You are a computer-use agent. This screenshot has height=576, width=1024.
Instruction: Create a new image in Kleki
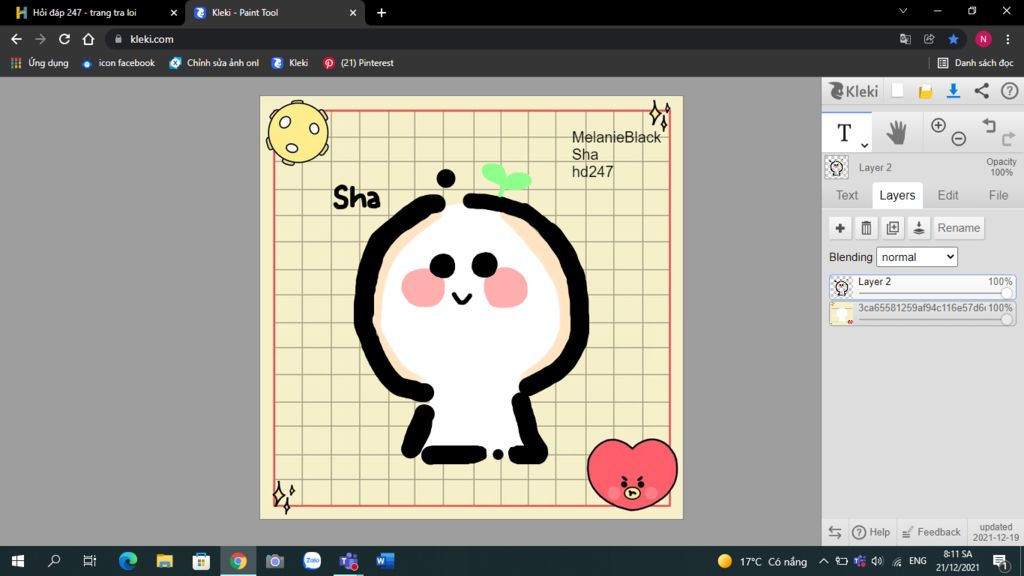point(897,91)
